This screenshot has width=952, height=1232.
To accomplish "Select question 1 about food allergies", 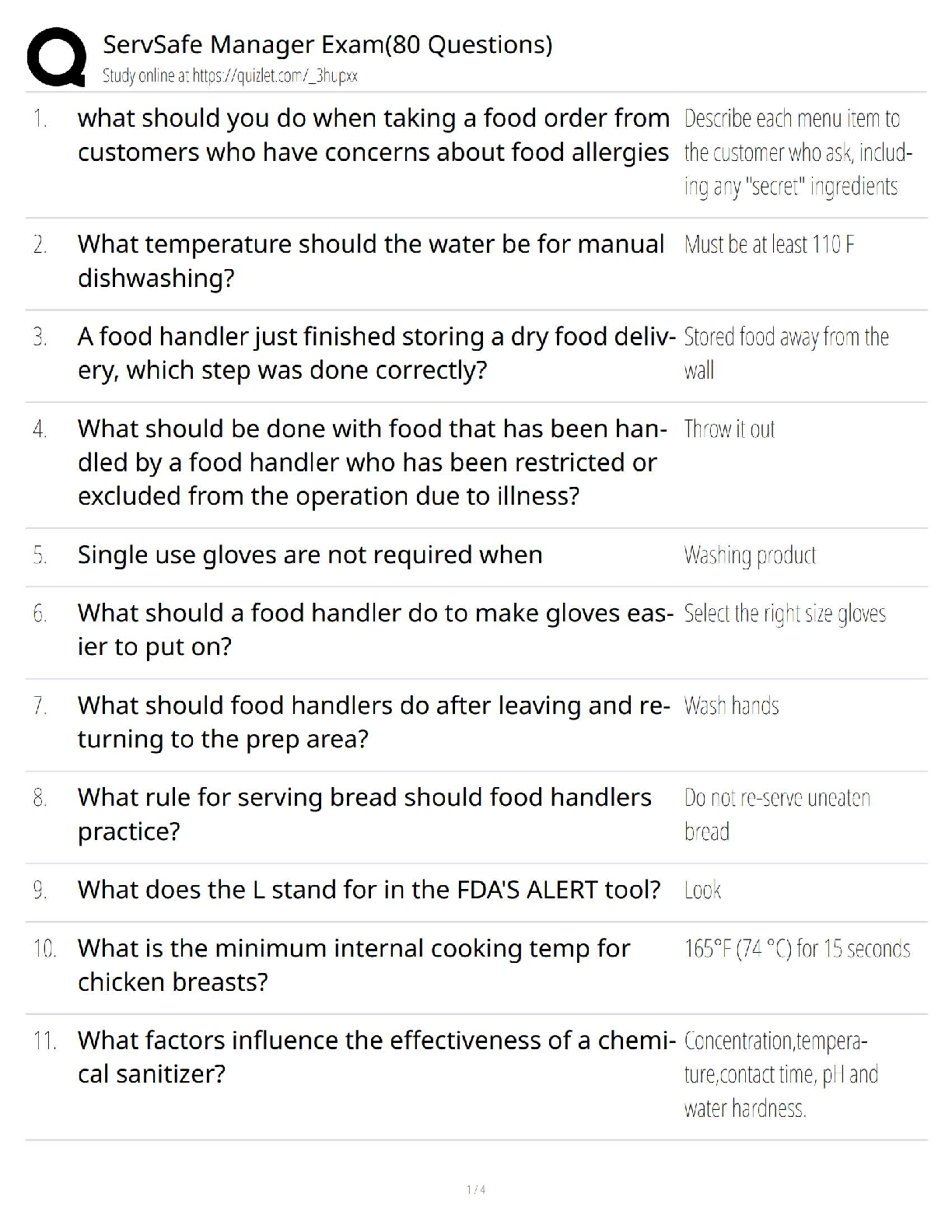I will pos(373,135).
